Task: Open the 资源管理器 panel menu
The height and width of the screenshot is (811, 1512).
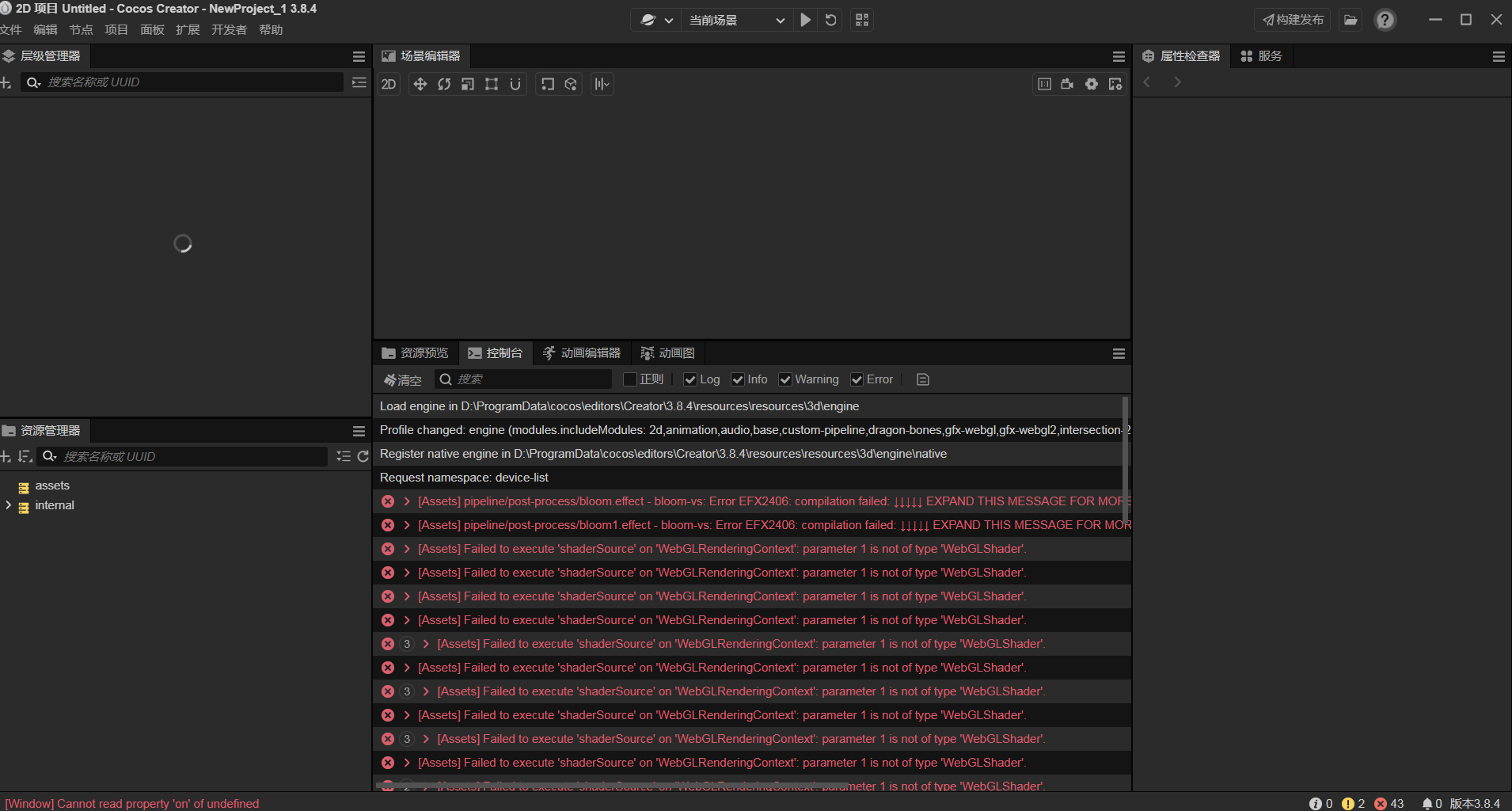Action: coord(359,431)
